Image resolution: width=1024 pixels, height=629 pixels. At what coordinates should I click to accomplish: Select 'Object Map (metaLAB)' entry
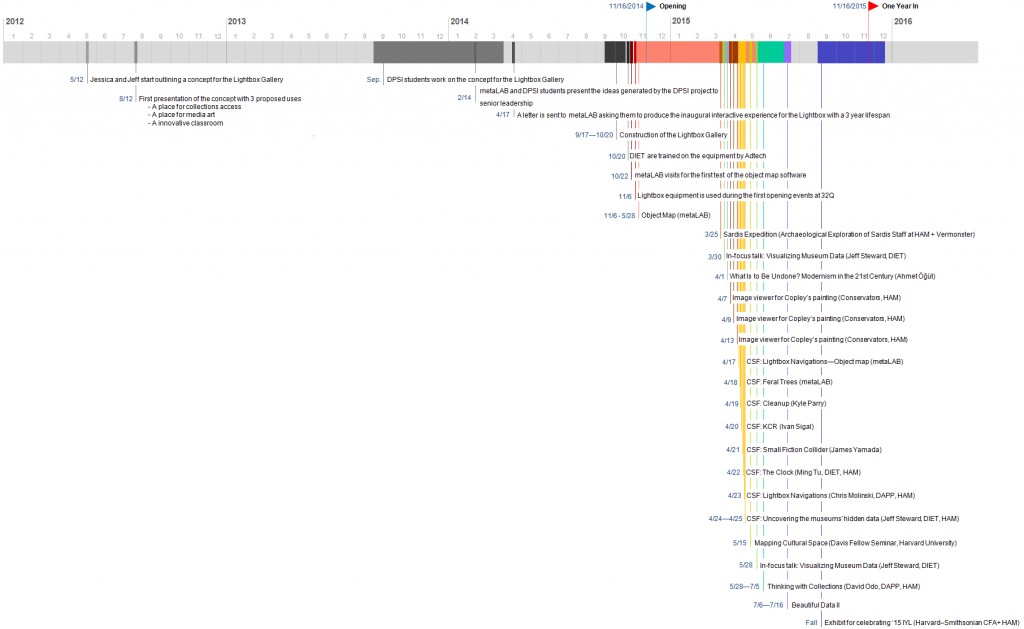676,216
